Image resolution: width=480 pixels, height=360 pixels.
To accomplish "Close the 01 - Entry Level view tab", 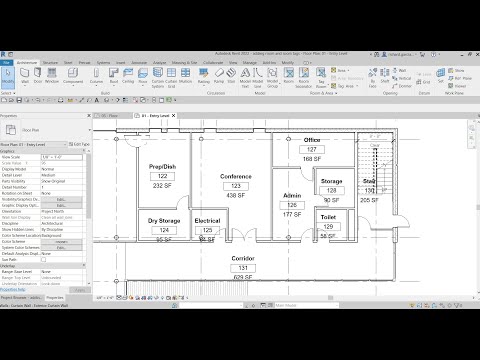I will click(x=173, y=116).
